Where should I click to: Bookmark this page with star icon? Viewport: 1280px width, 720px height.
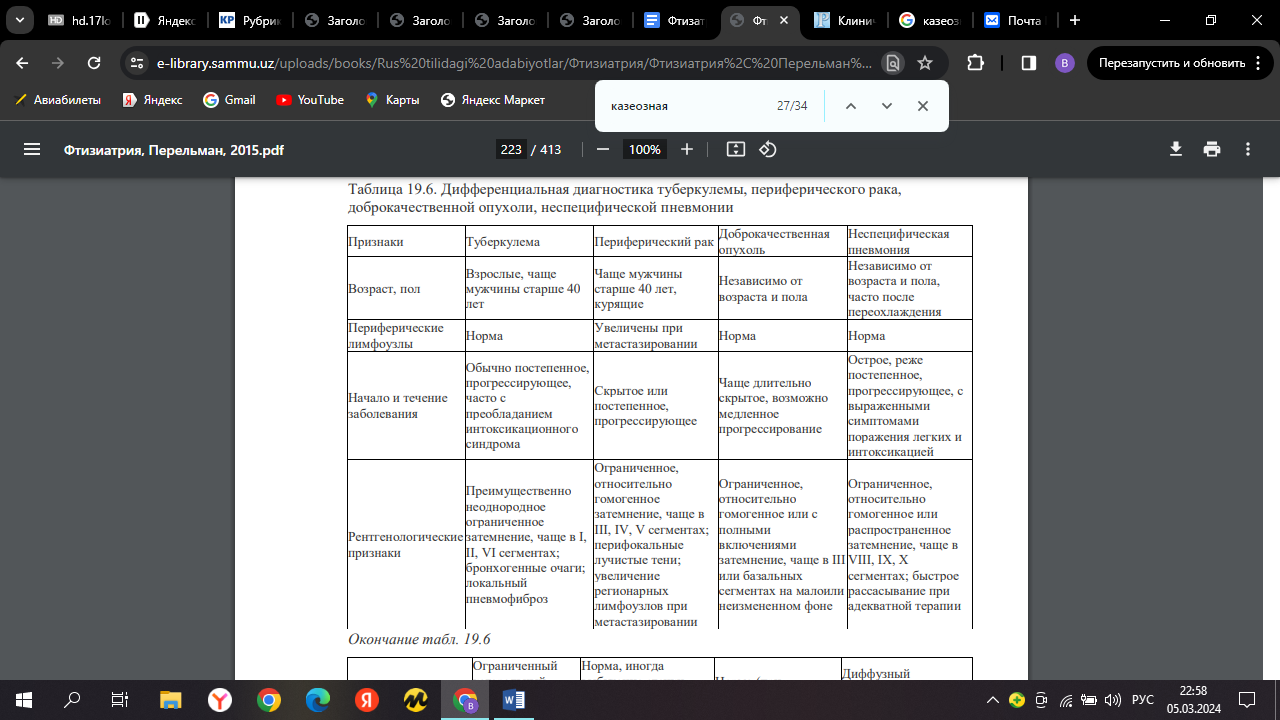click(x=925, y=62)
